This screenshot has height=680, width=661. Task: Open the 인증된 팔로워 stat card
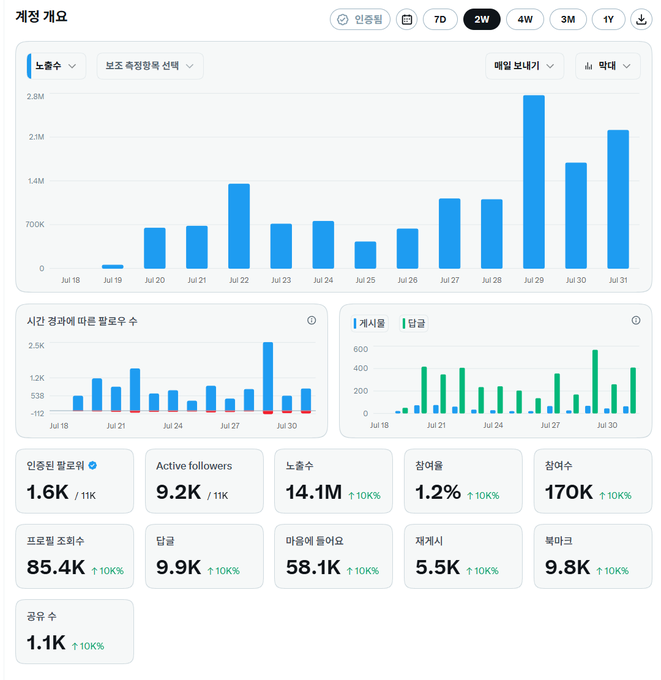pos(75,481)
